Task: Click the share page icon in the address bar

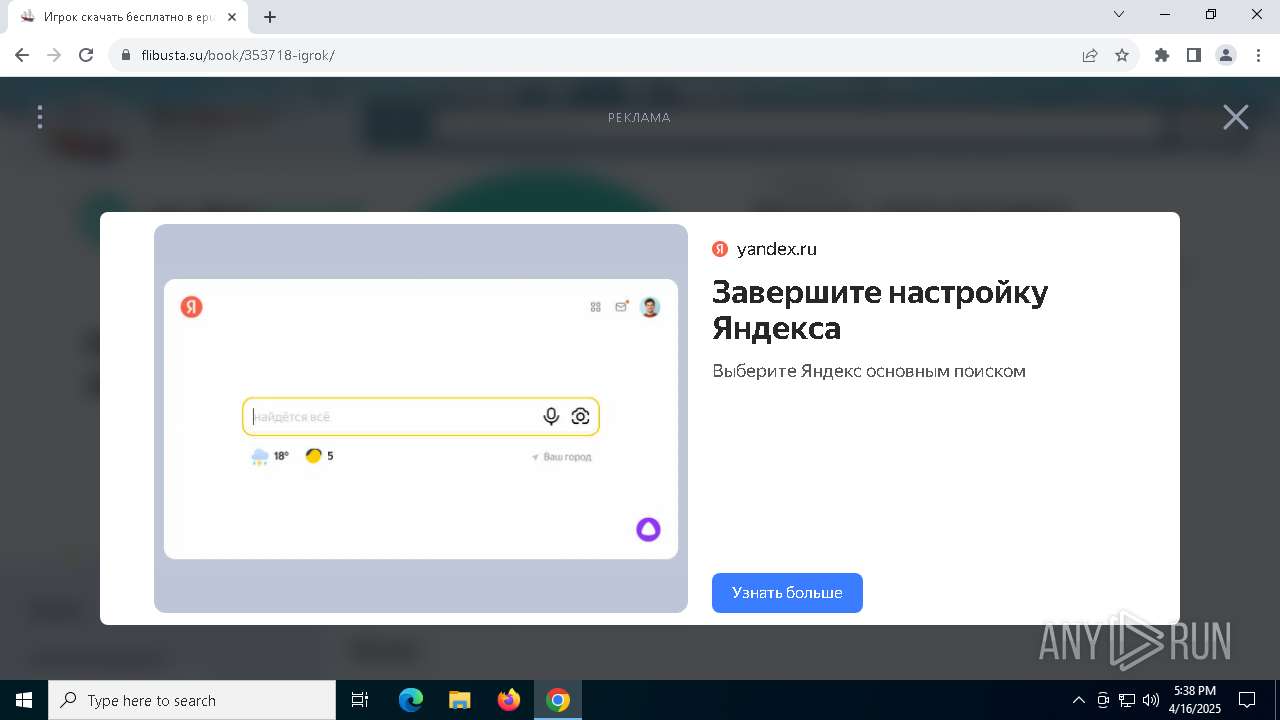Action: [1090, 55]
